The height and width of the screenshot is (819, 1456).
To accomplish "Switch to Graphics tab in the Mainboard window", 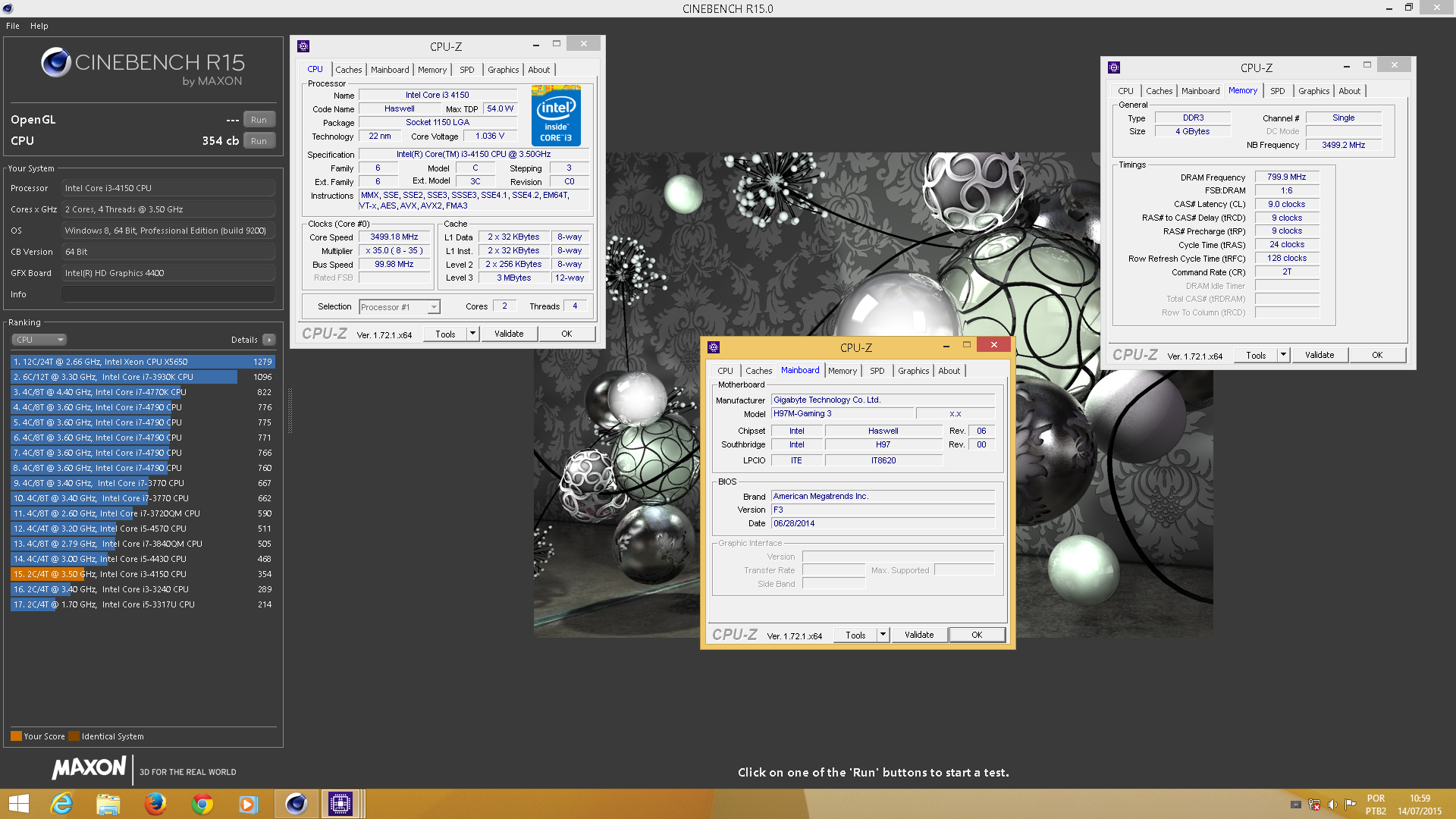I will (x=913, y=371).
